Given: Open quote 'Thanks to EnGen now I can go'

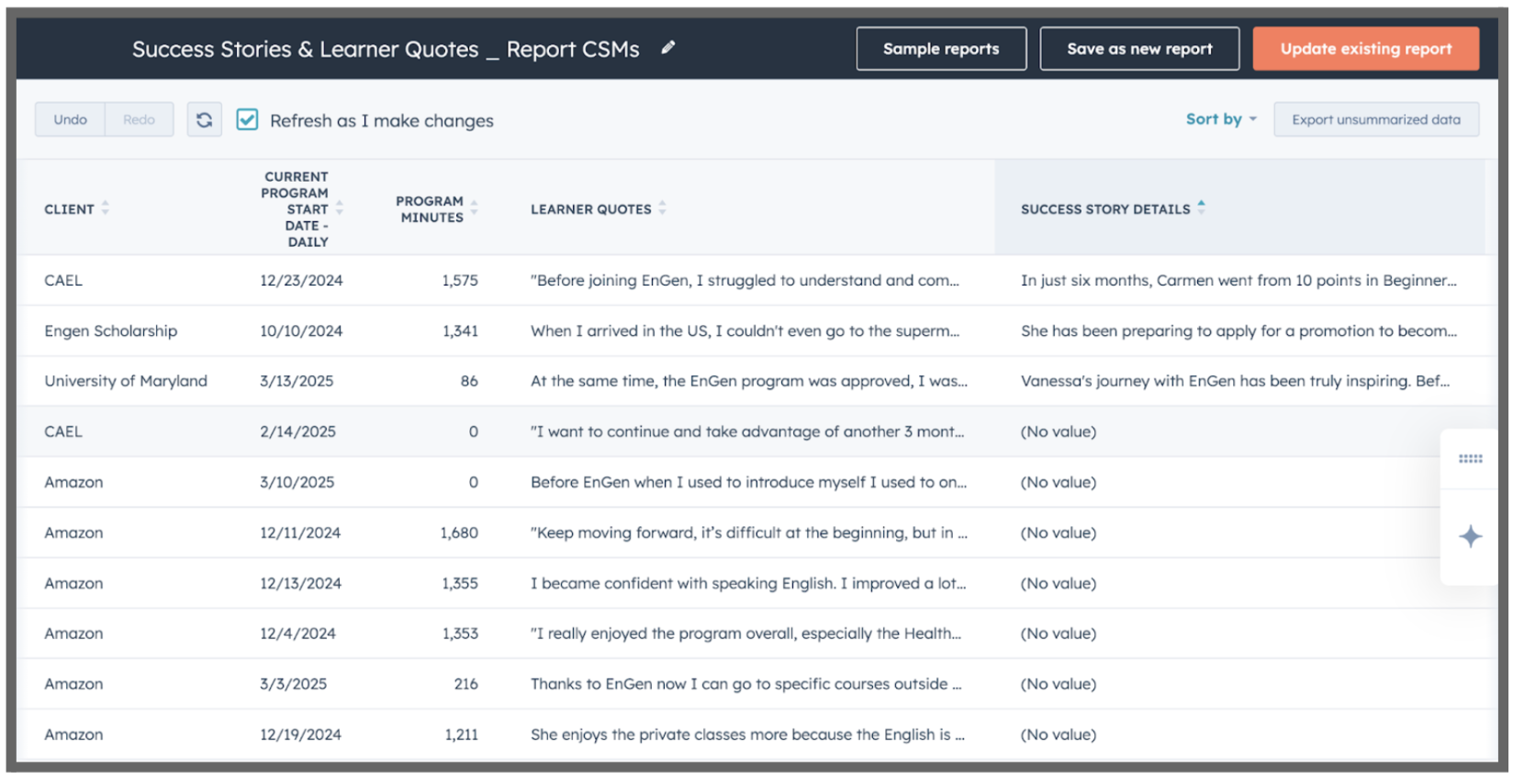Looking at the screenshot, I should pos(746,684).
